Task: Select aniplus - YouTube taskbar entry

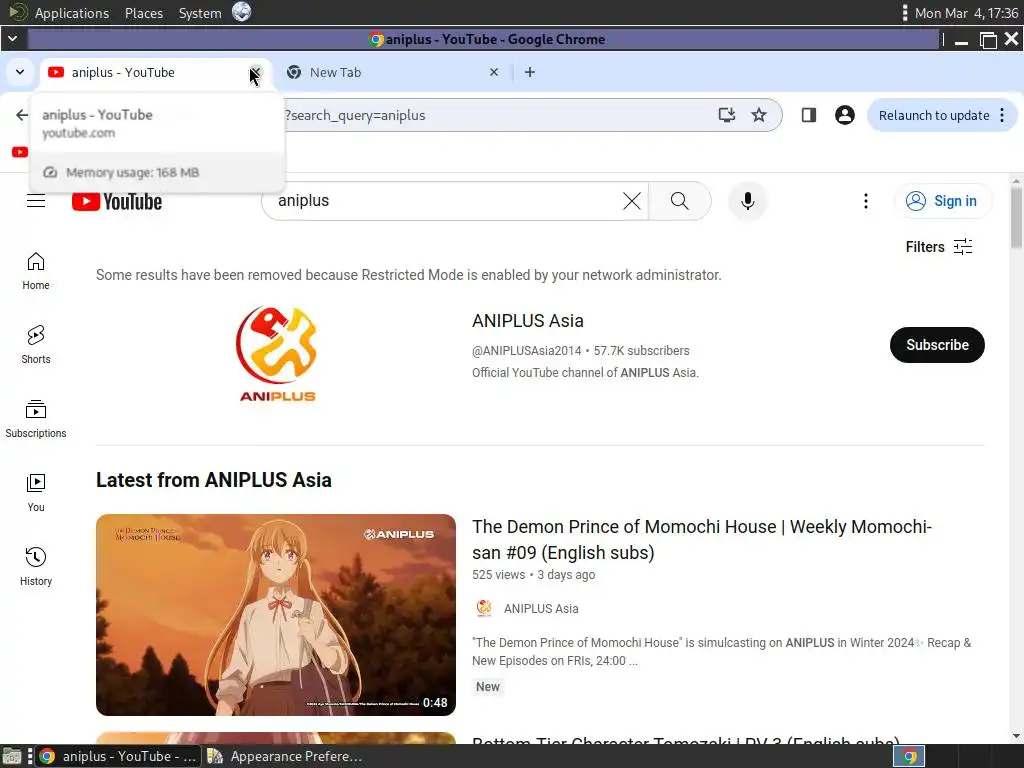Action: tap(118, 756)
